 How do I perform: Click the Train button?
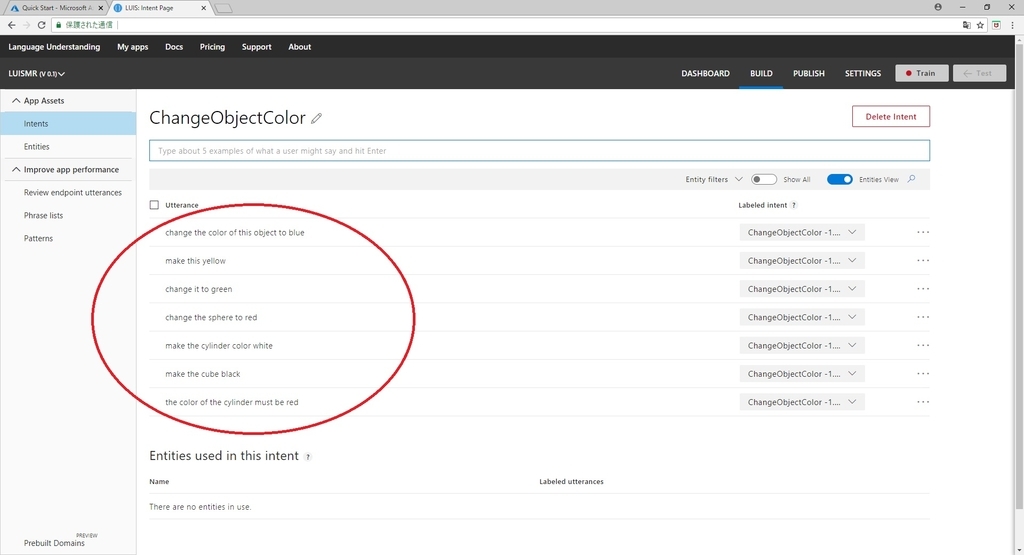(x=921, y=73)
